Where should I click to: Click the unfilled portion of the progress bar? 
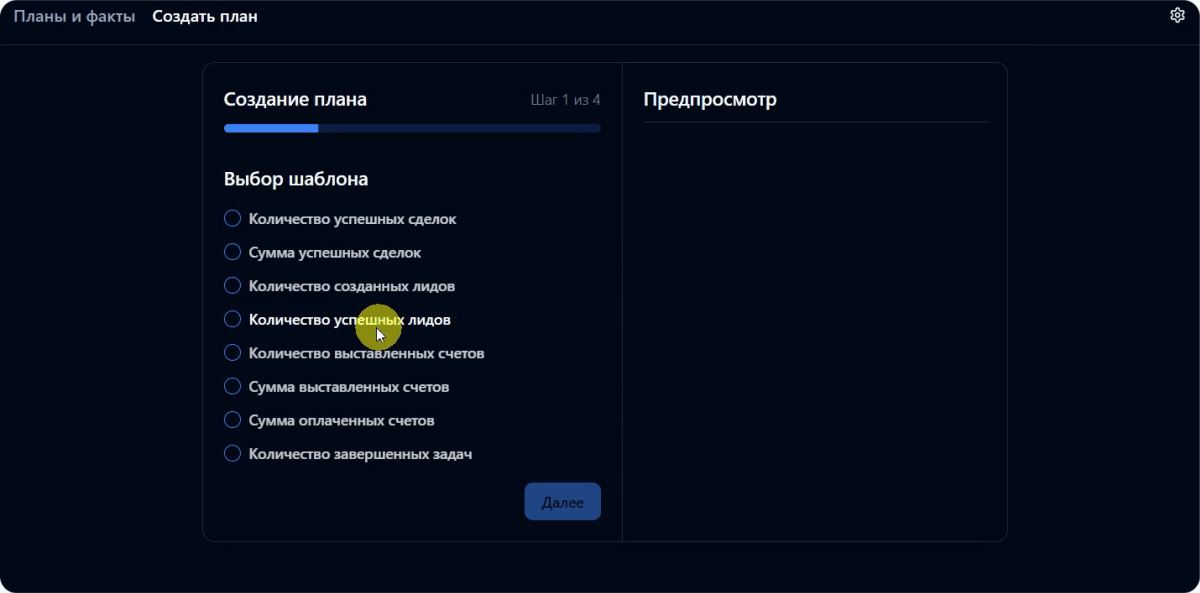click(460, 128)
